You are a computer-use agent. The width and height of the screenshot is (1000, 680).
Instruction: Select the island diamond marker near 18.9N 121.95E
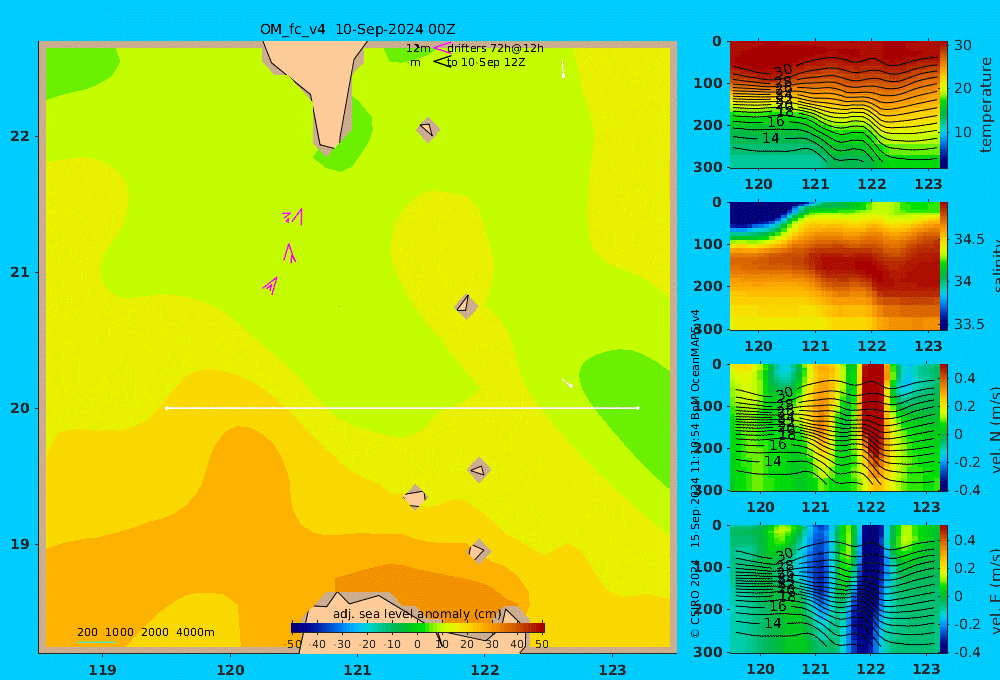pyautogui.click(x=479, y=551)
